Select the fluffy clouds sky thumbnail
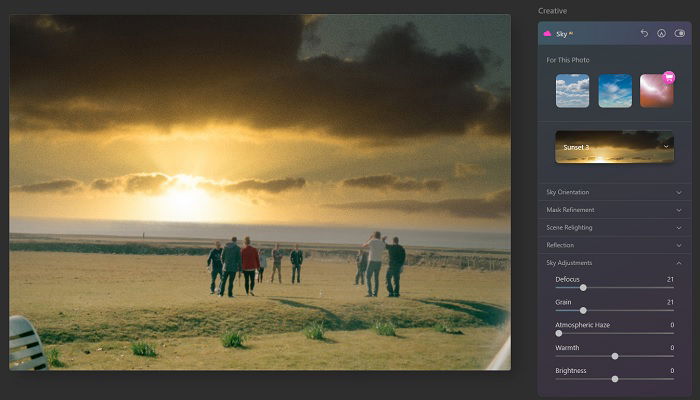700x400 pixels. pyautogui.click(x=572, y=91)
